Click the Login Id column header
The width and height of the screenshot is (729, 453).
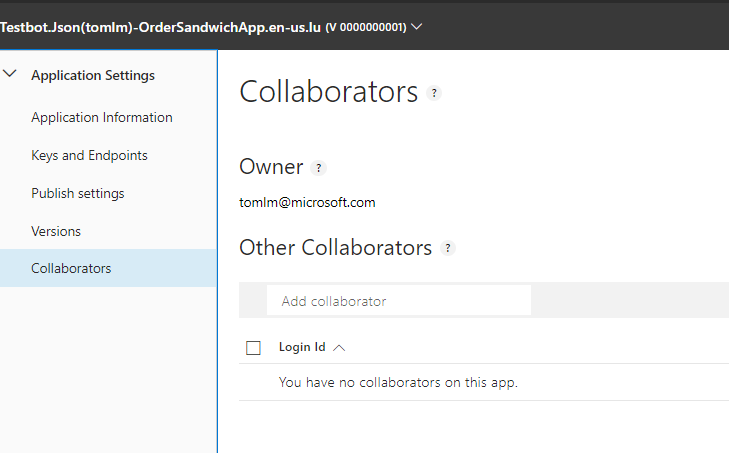pos(302,347)
